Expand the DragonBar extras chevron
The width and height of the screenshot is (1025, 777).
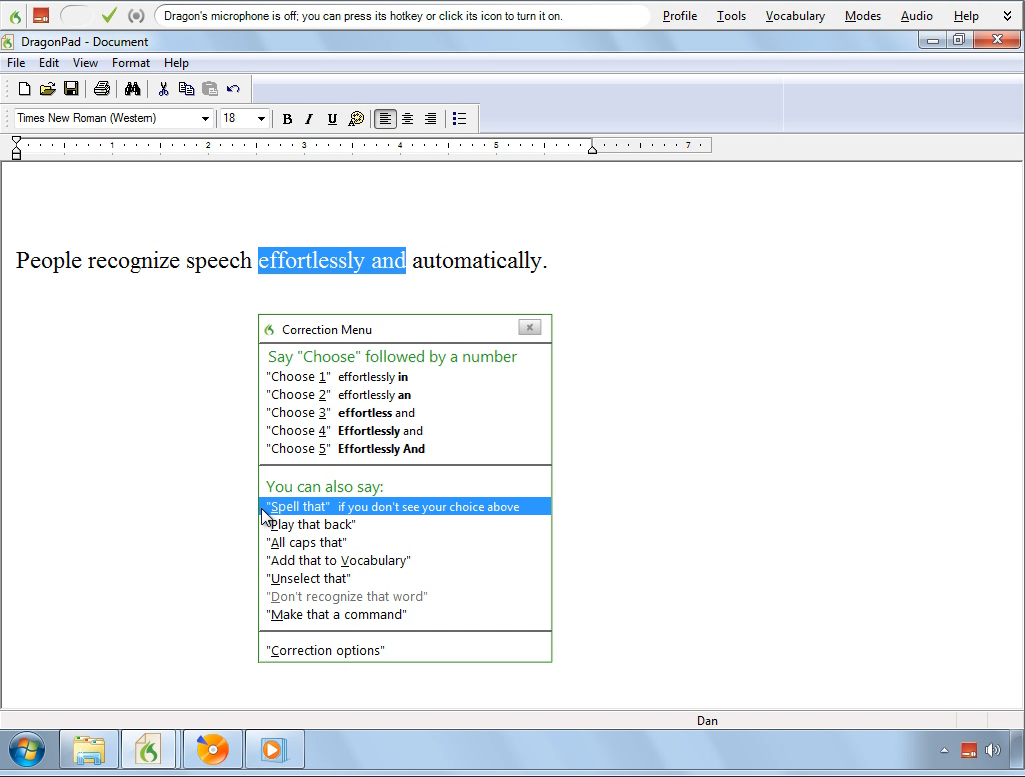click(x=1007, y=16)
